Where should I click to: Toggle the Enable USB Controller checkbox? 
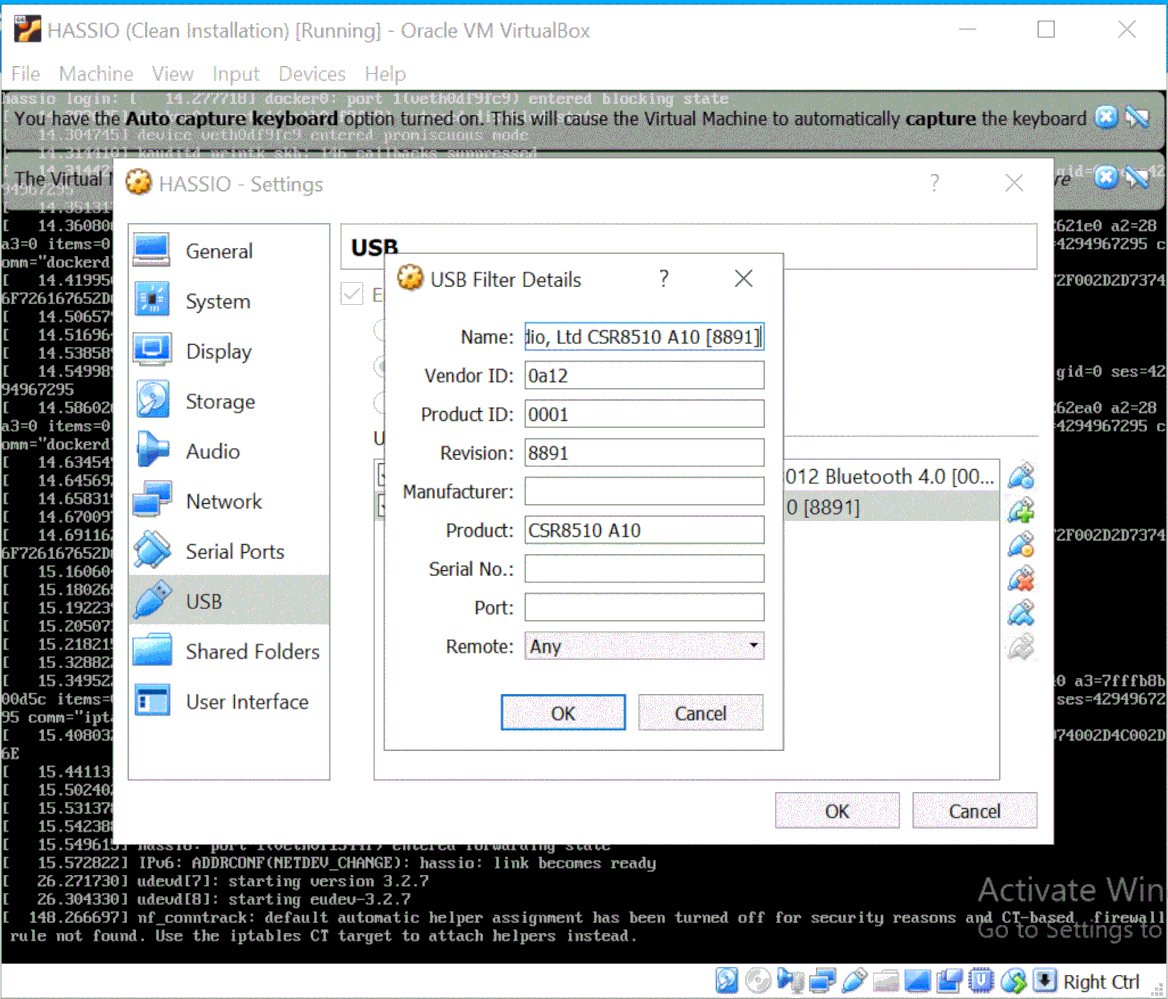[x=352, y=294]
